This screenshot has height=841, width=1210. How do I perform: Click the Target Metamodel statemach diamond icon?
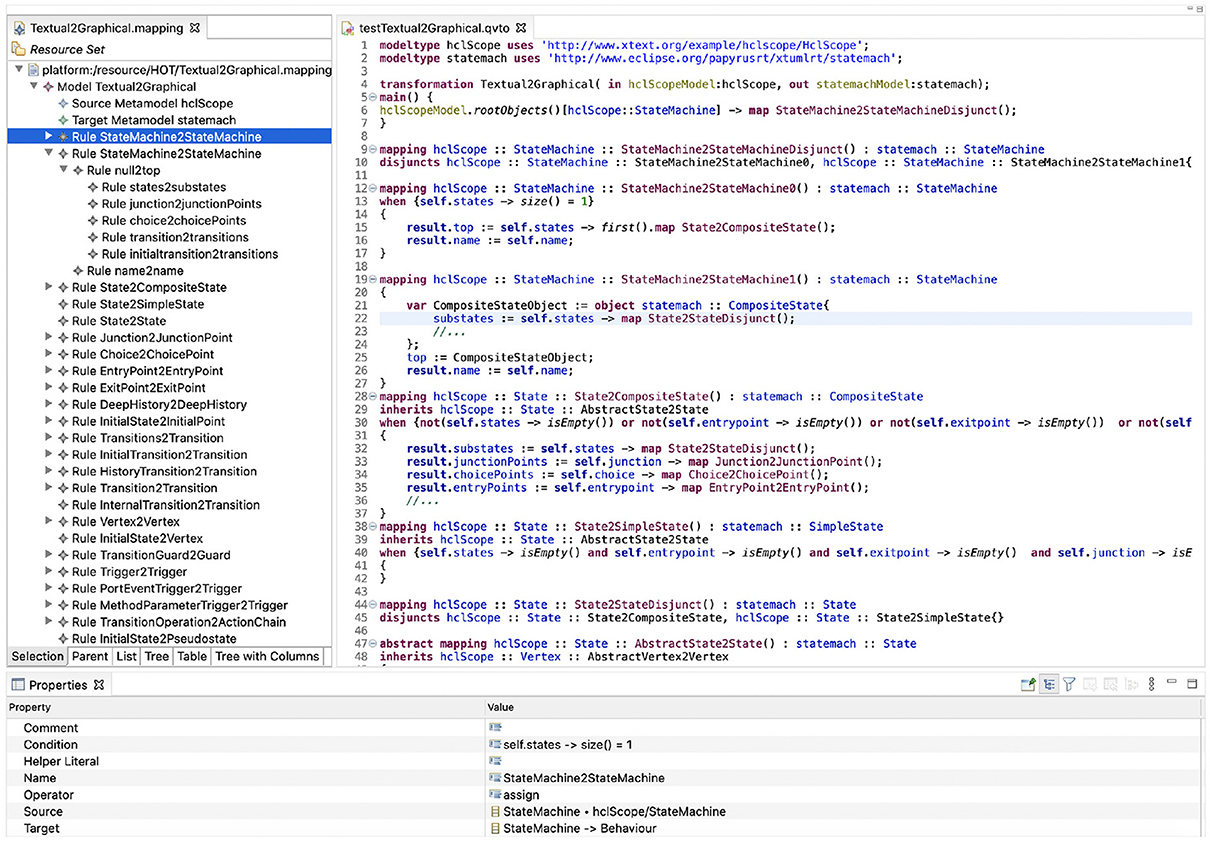(62, 120)
